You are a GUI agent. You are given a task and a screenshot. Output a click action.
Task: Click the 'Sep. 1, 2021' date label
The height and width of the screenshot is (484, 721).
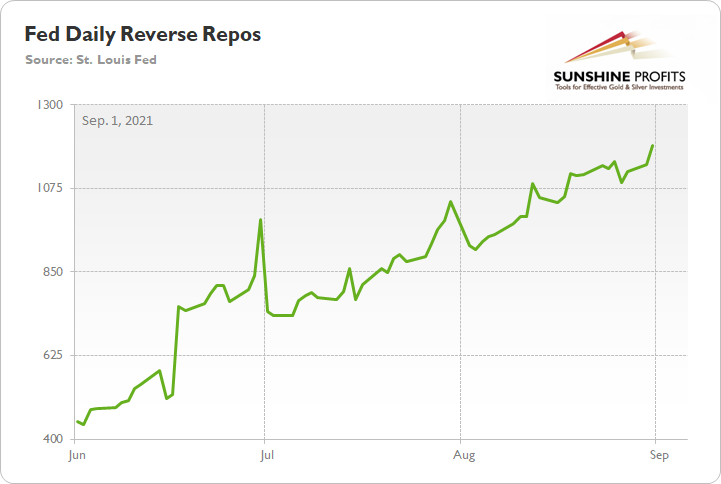coord(117,121)
